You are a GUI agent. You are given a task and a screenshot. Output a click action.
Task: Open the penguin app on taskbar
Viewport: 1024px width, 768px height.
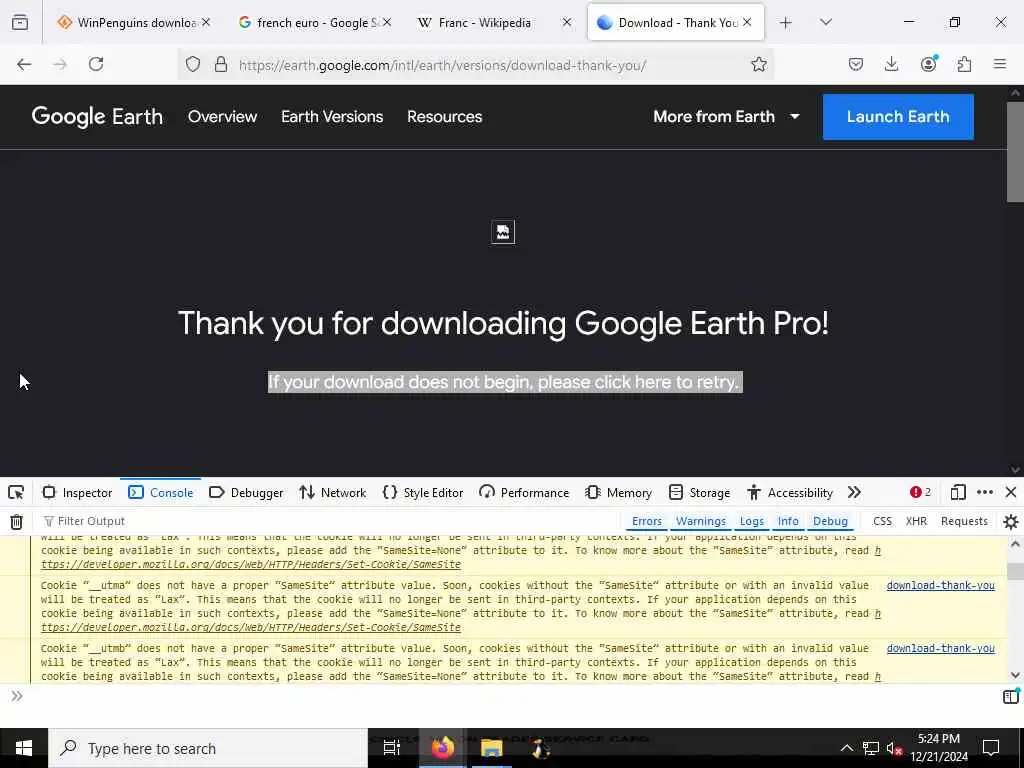541,748
